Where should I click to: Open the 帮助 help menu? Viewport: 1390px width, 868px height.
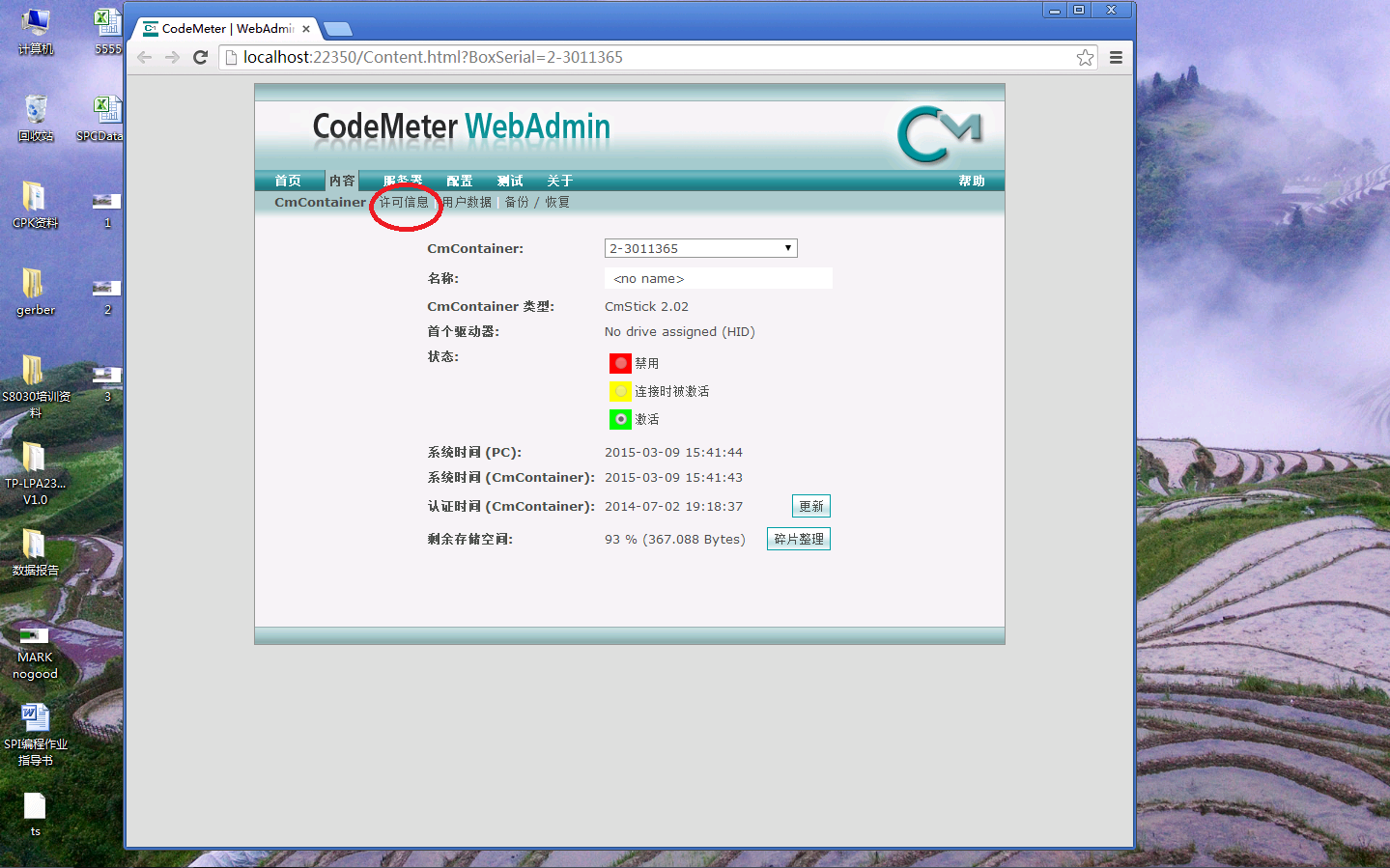point(971,181)
